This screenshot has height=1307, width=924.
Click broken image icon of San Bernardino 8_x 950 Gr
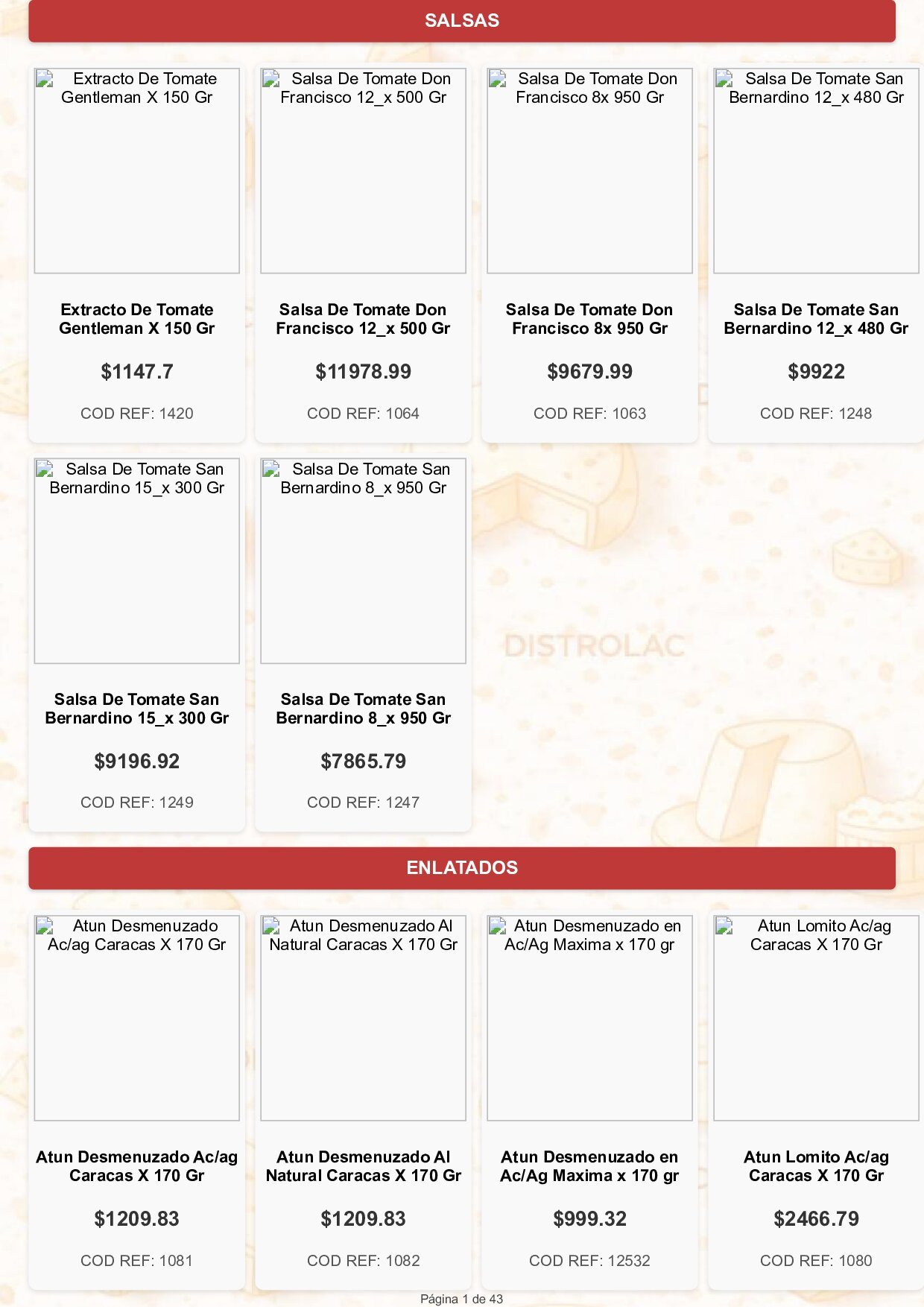coord(271,469)
